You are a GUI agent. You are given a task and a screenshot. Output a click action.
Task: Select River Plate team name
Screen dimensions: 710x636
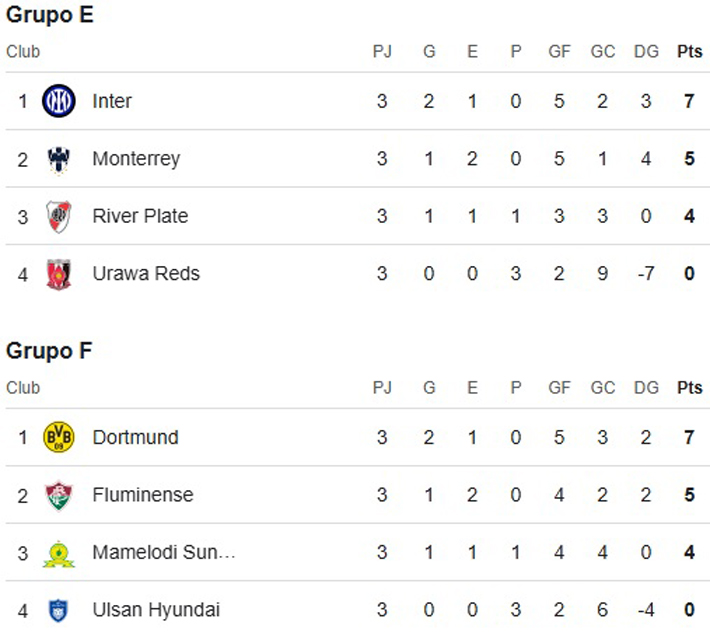140,216
